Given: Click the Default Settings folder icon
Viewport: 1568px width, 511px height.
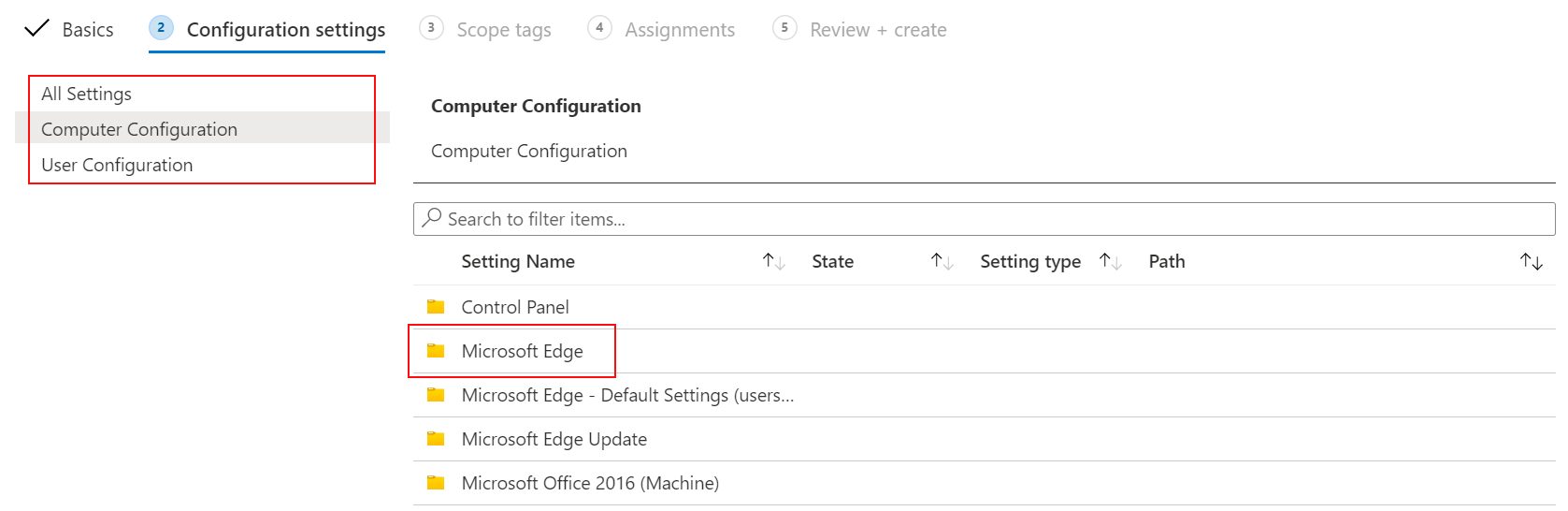Looking at the screenshot, I should click(x=436, y=395).
